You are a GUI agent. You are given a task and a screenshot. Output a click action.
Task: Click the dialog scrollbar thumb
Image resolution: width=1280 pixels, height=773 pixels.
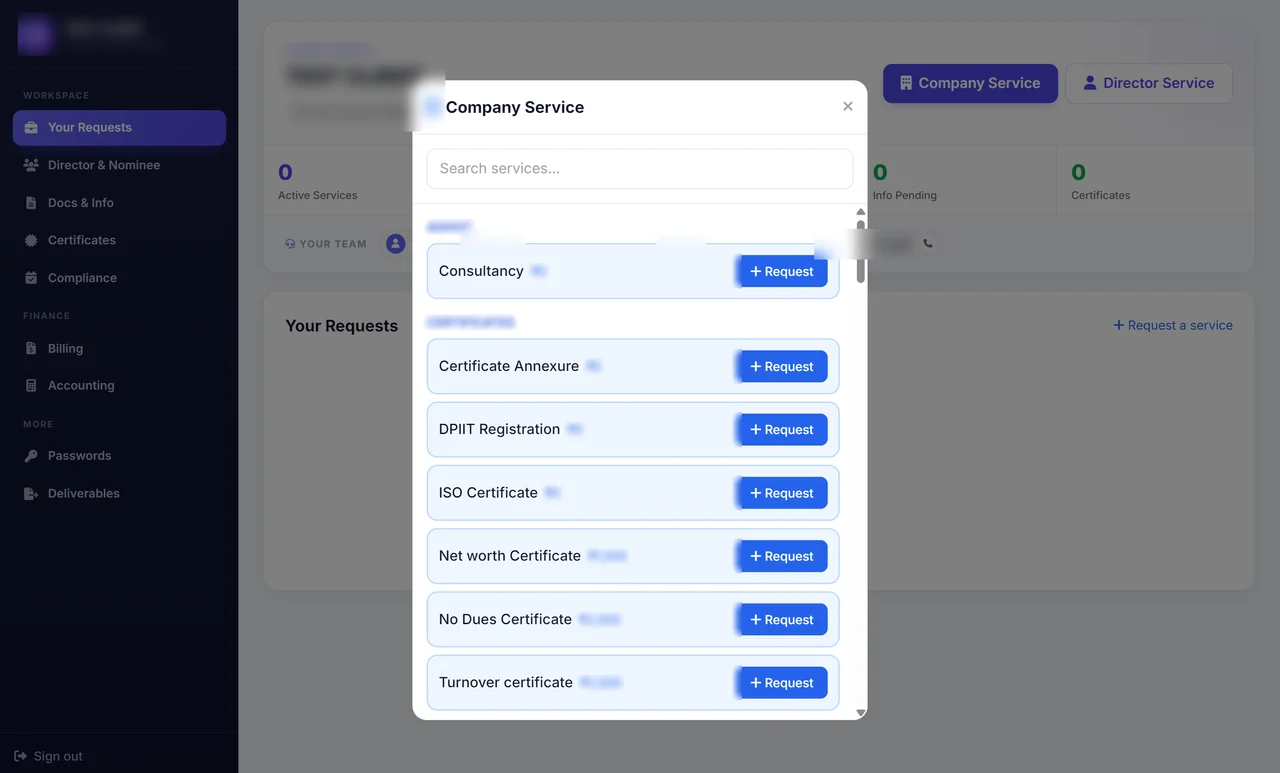[x=861, y=251]
